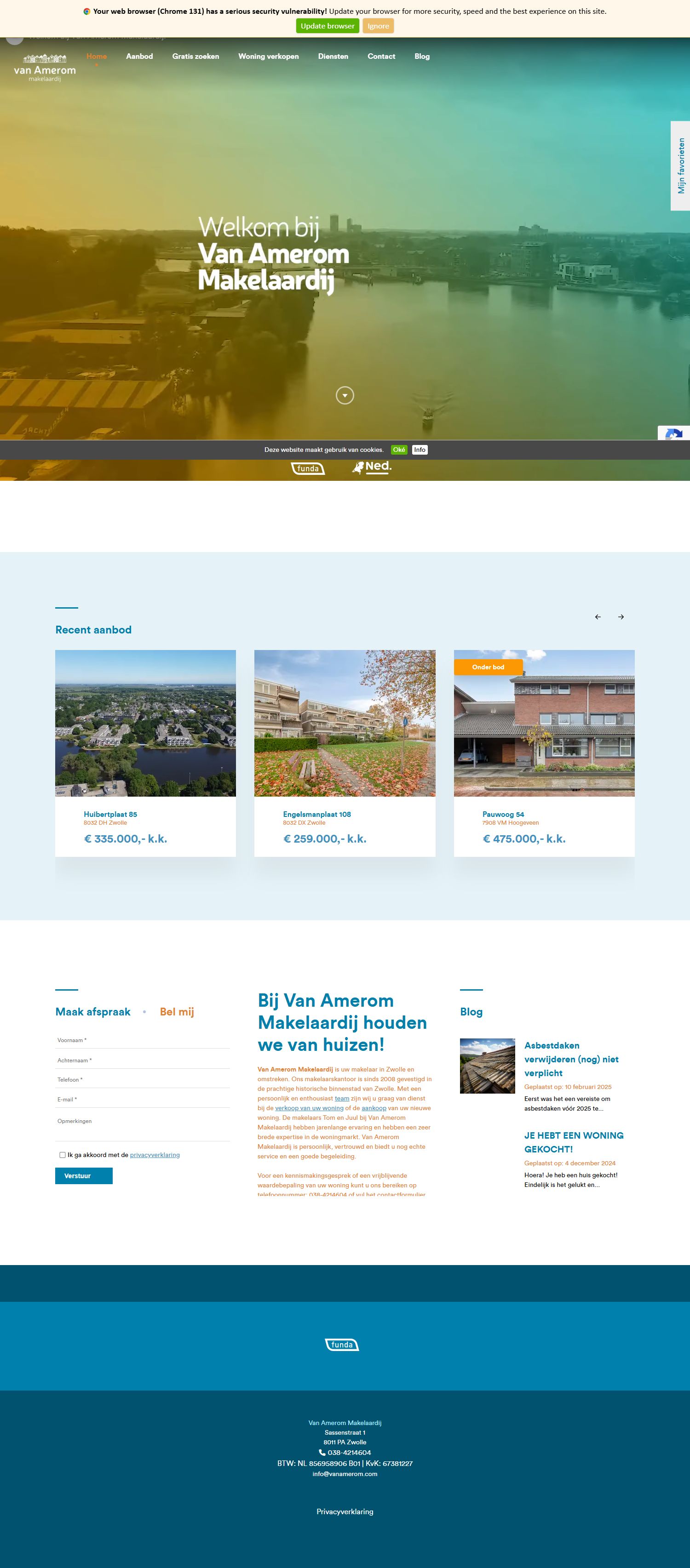Open the info@vanamerom.com email link
This screenshot has width=690, height=1568.
pos(345,1474)
